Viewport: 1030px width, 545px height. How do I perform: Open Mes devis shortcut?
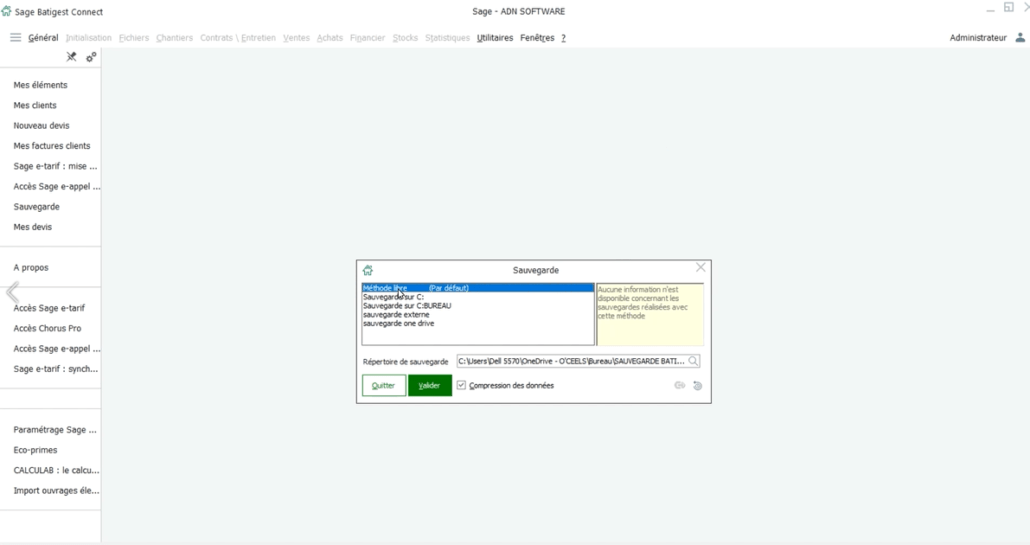pyautogui.click(x=32, y=227)
